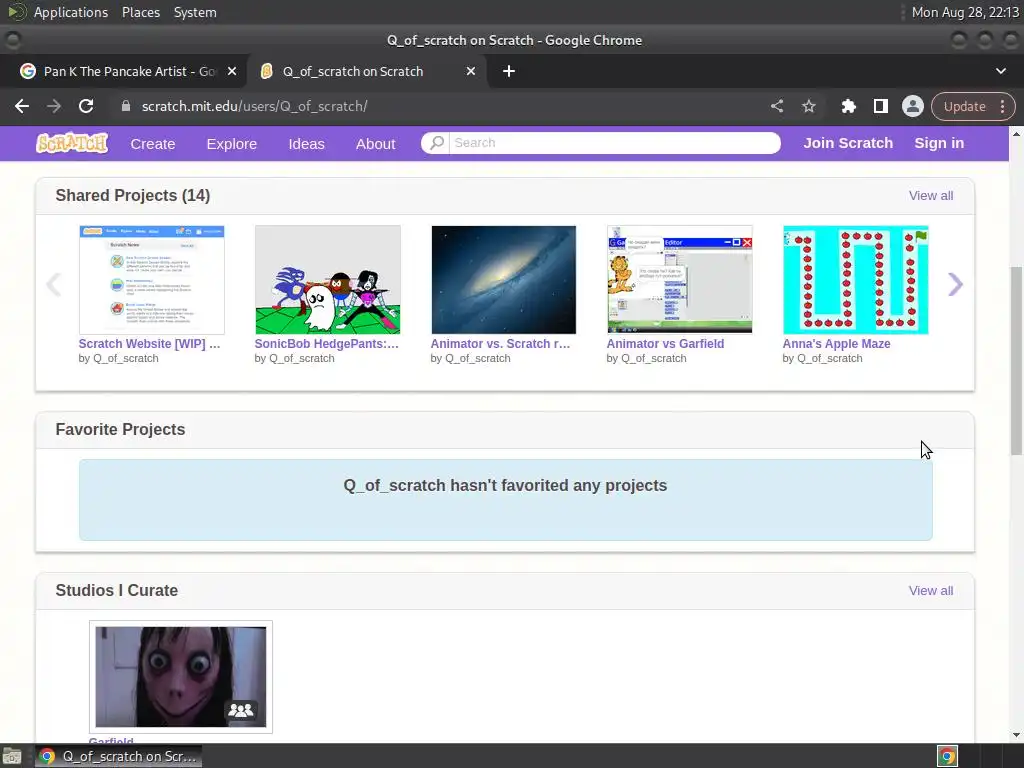Open the Chrome profile avatar

point(912,106)
